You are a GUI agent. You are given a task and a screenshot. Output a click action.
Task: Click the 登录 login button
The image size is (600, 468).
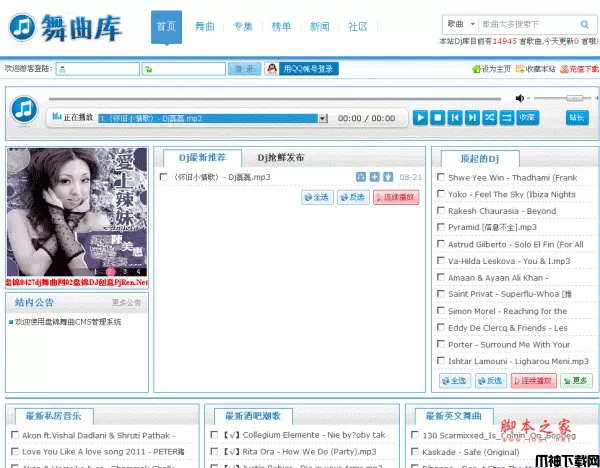coord(242,69)
